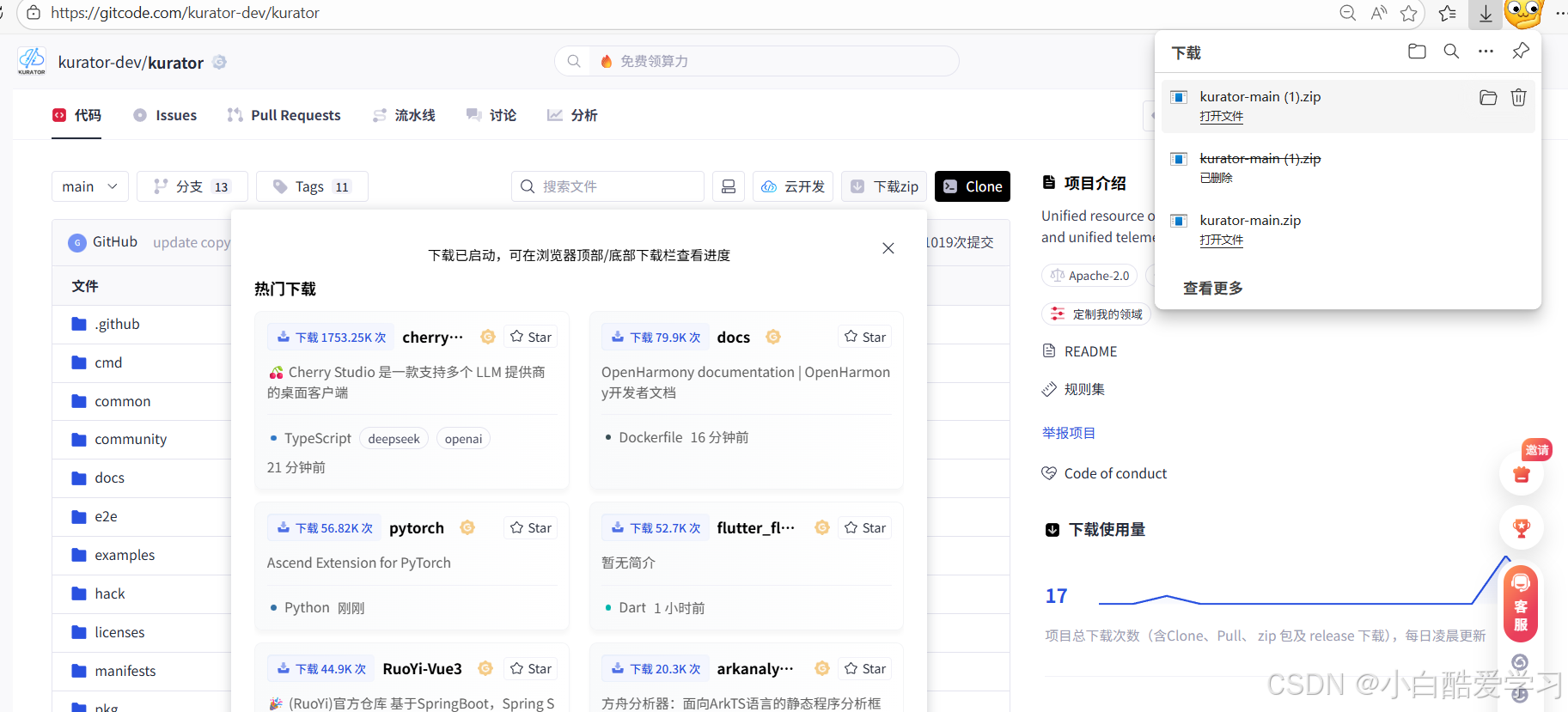Switch to the 分析 tab

coord(572,115)
